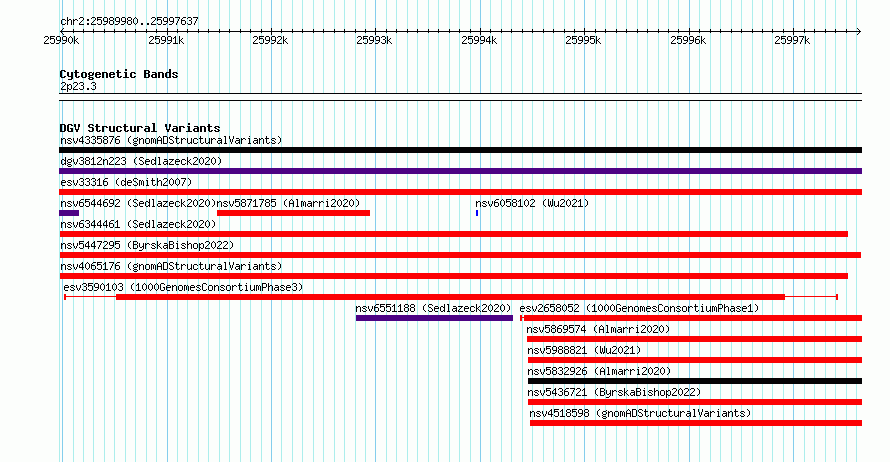Open the nsv4518598 gnomADStructuralVariants label
Viewport: 890px width, 462px height.
[640, 413]
